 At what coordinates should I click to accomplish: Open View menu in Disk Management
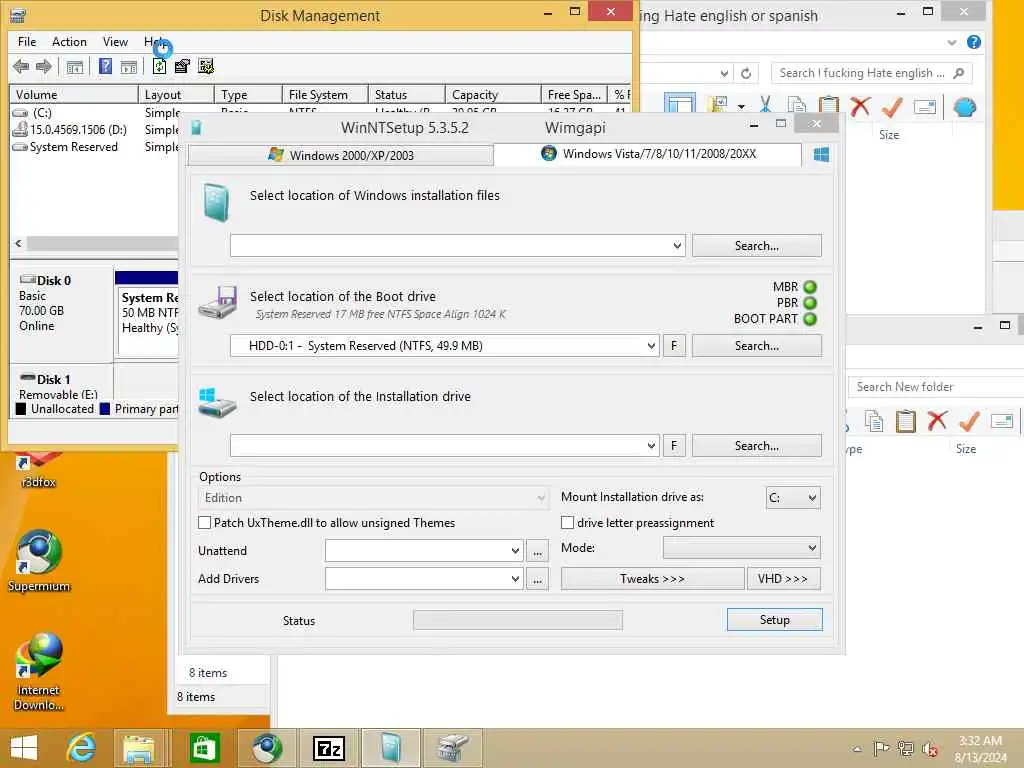point(115,42)
